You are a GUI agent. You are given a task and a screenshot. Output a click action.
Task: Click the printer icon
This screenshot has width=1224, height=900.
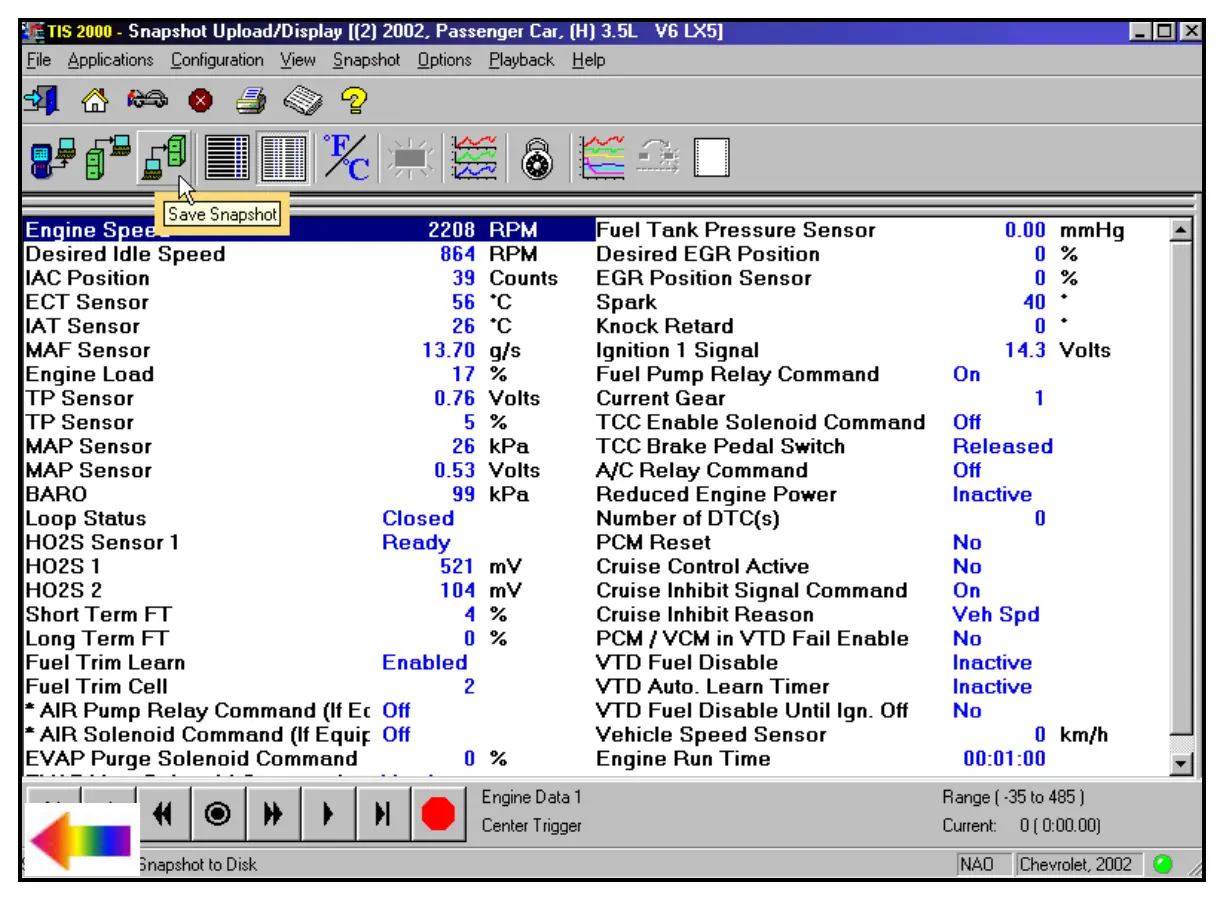tap(250, 101)
